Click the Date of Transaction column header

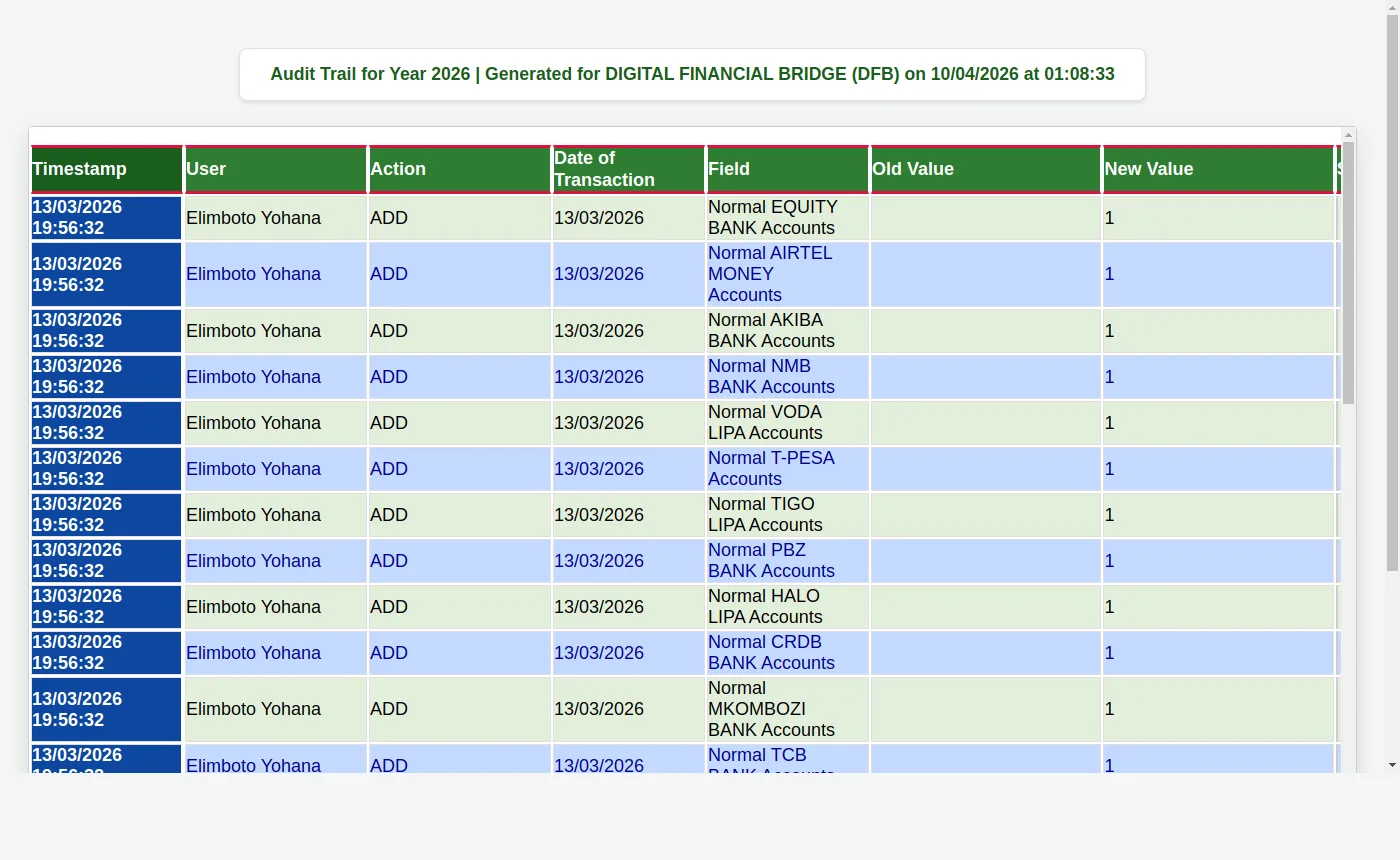click(x=629, y=169)
